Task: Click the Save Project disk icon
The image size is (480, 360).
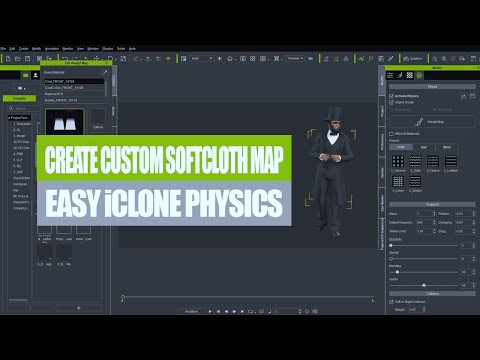Action: [x=28, y=59]
